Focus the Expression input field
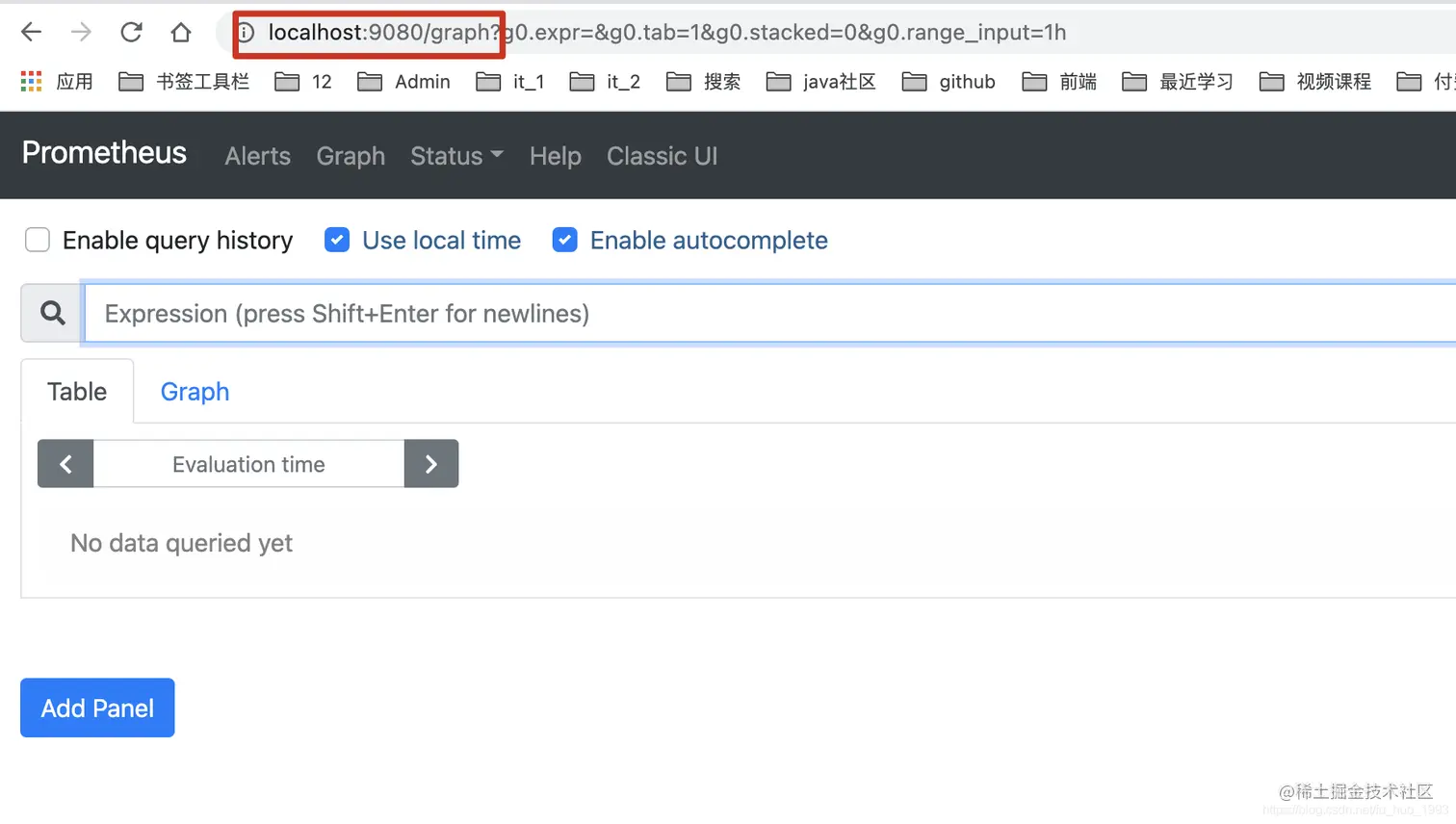1456x824 pixels. (770, 313)
